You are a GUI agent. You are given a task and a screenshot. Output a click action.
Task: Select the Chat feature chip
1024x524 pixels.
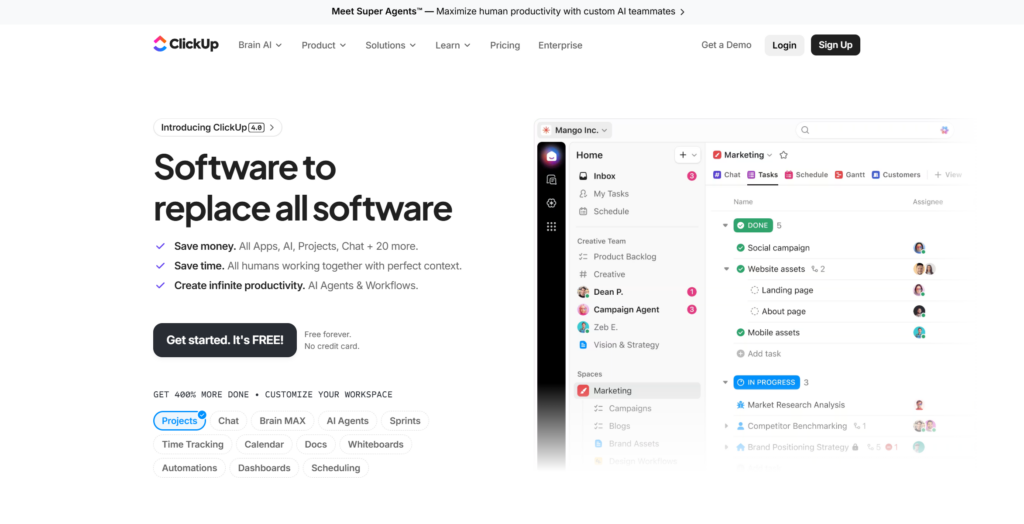click(229, 421)
